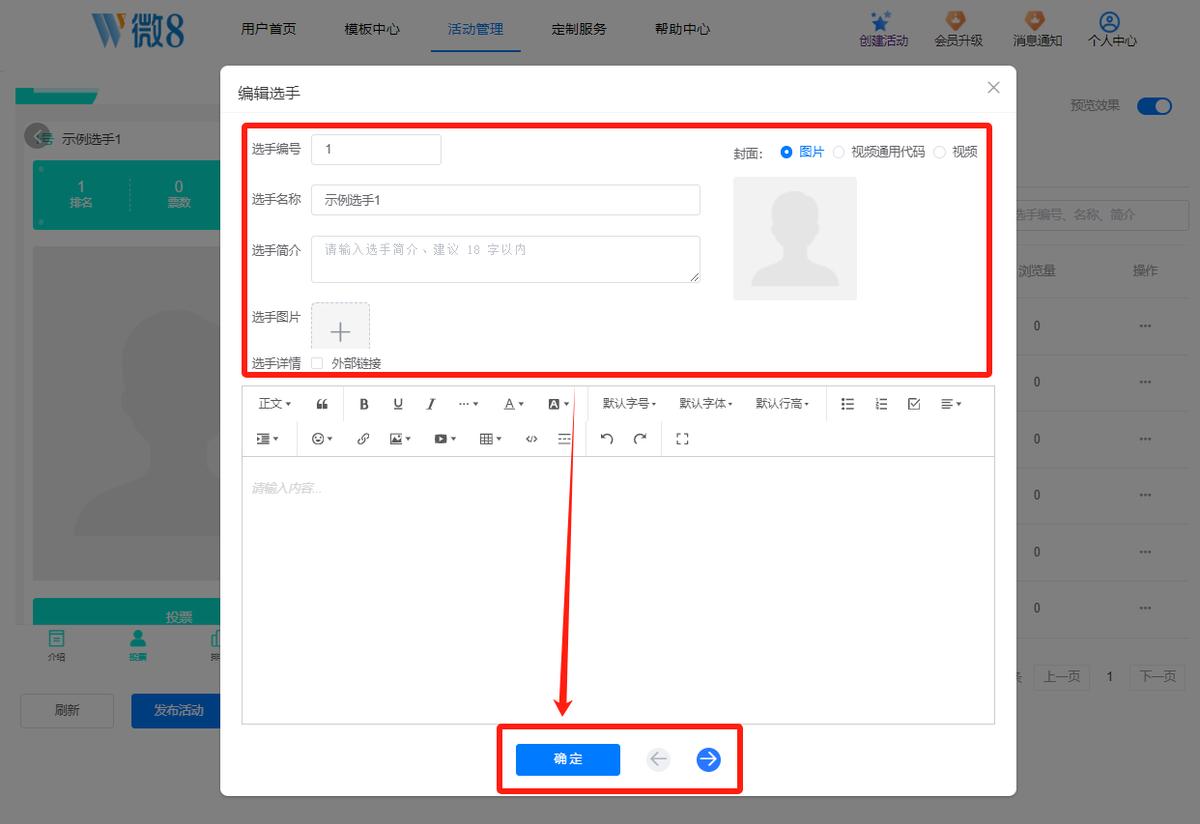Click the 发布活动 button
The image size is (1200, 824).
[x=176, y=710]
